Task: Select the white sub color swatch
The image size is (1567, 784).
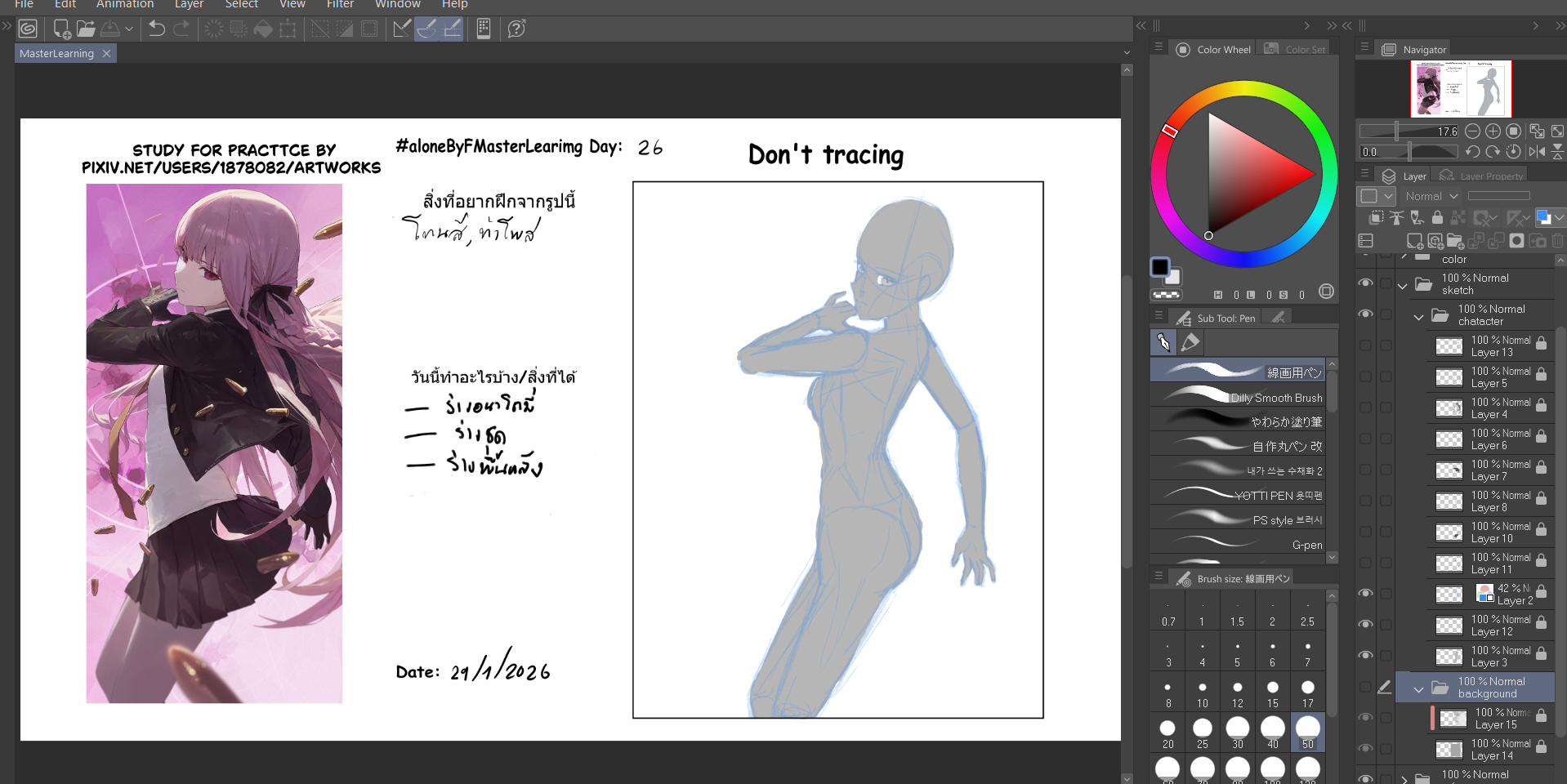Action: [x=1173, y=278]
